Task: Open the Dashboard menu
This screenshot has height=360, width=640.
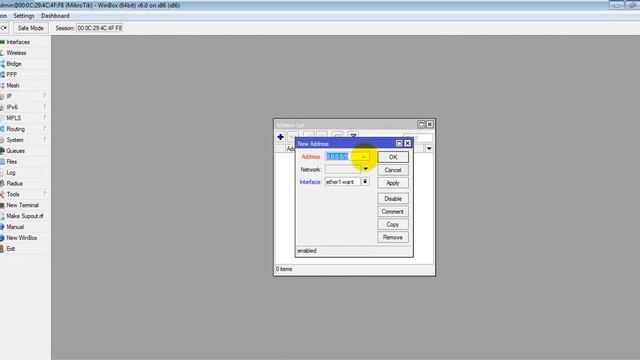Action: point(55,16)
